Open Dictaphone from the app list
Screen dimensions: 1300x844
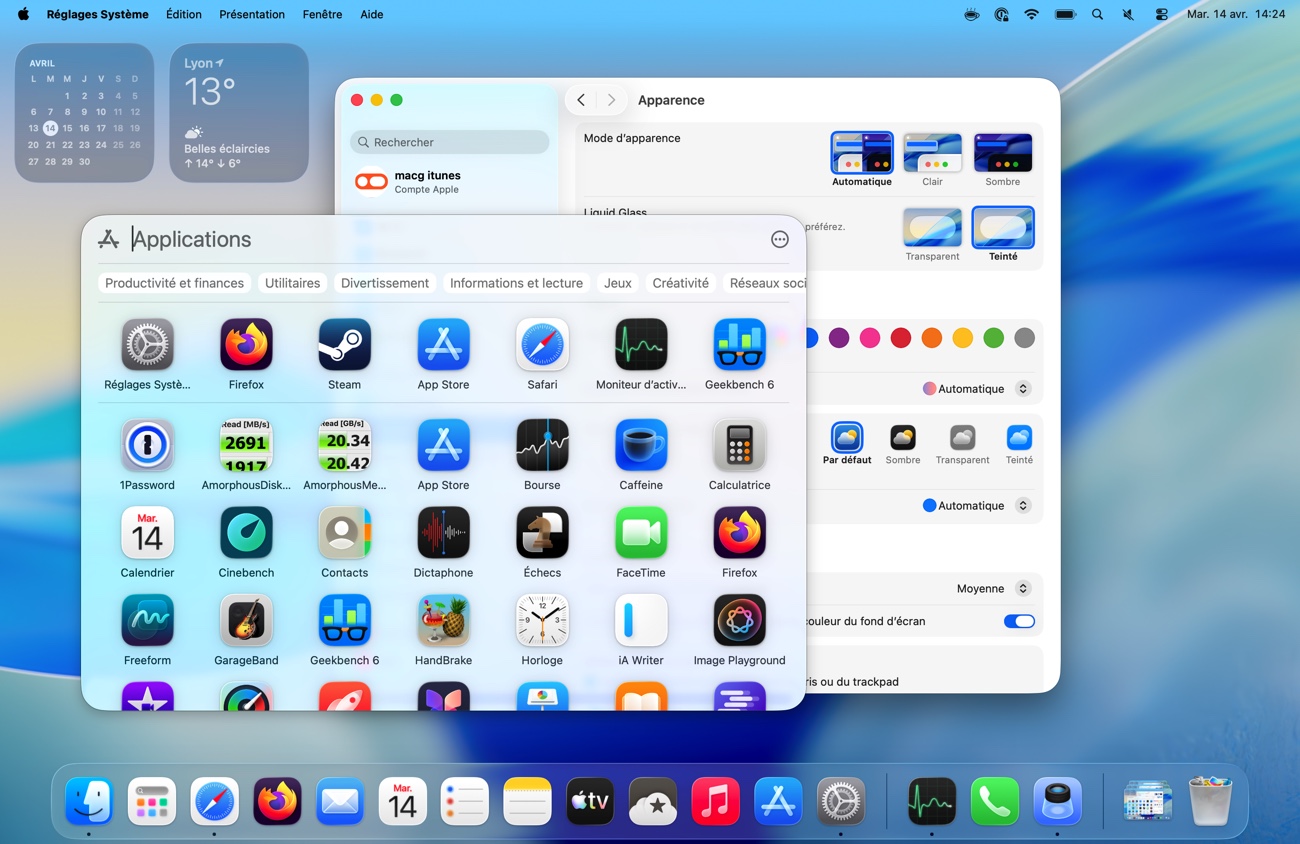443,534
